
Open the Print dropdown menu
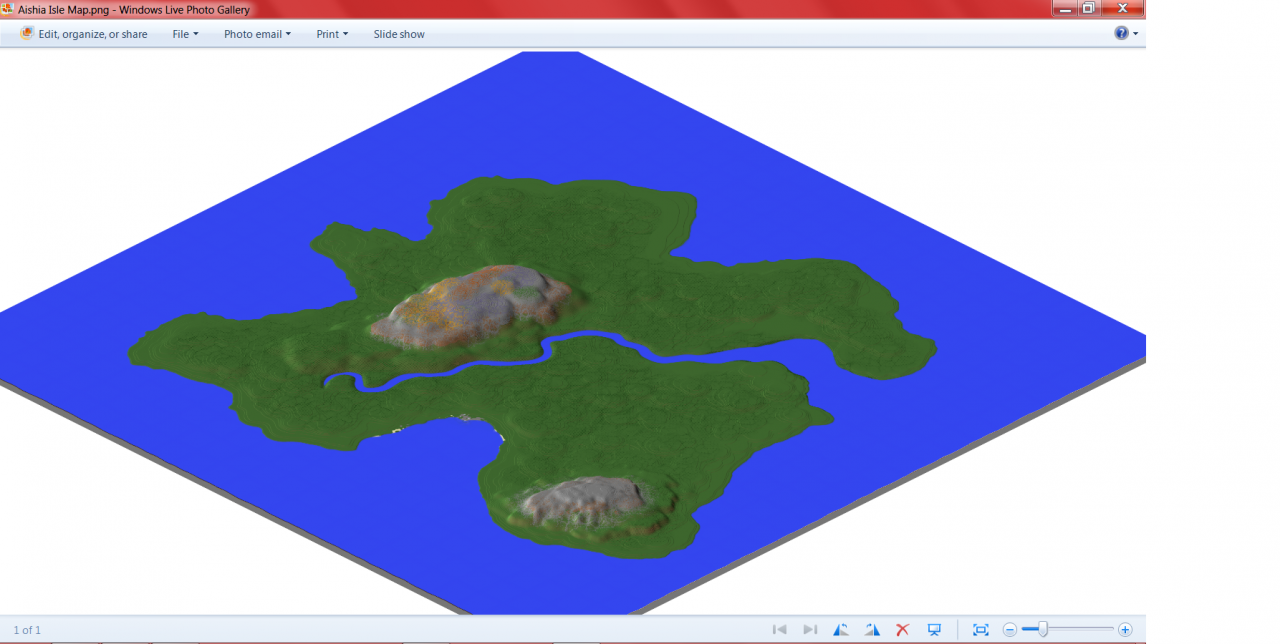pos(331,33)
